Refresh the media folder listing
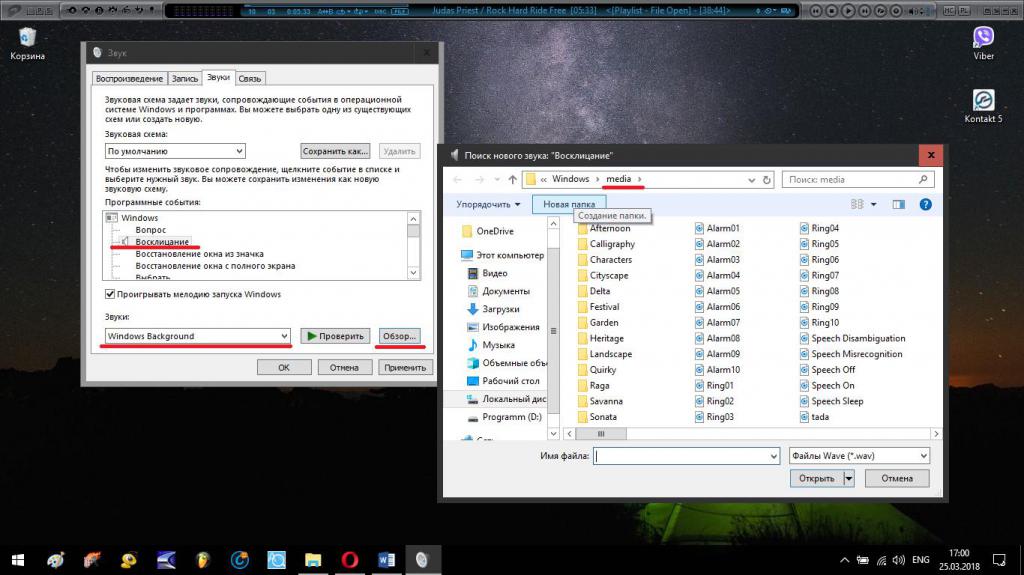Screen dimensions: 1024x575 pyautogui.click(x=767, y=180)
